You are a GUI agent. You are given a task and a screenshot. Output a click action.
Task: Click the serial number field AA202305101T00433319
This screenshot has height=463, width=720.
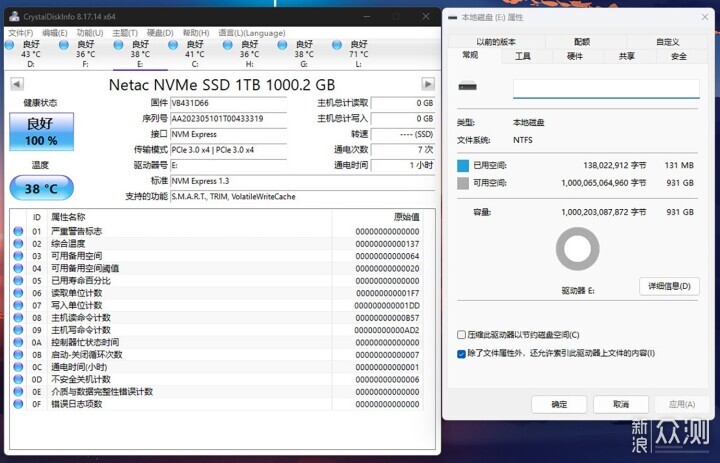(228, 119)
